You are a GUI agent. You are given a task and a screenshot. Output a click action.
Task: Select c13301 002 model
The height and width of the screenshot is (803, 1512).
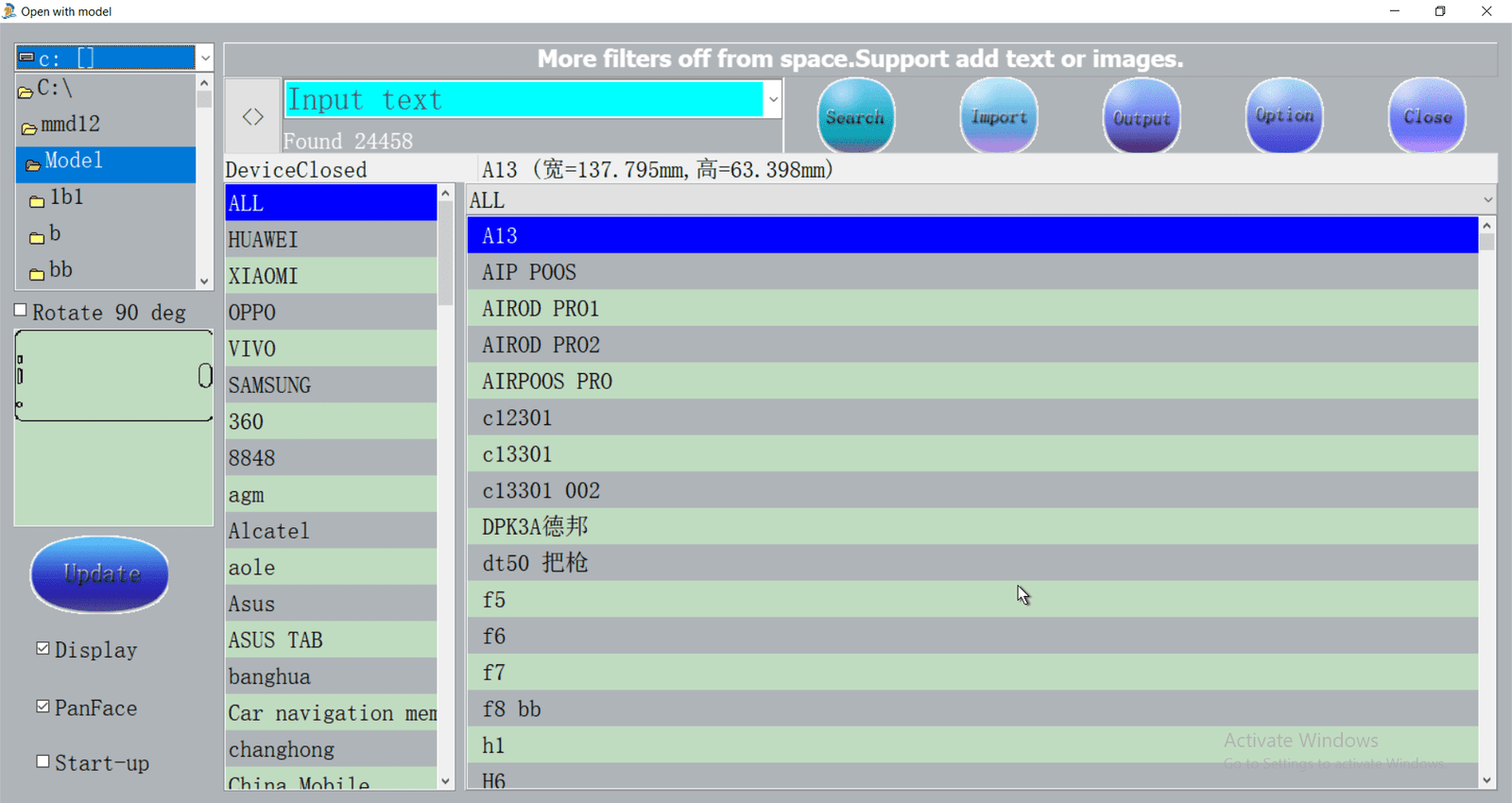[x=972, y=490]
